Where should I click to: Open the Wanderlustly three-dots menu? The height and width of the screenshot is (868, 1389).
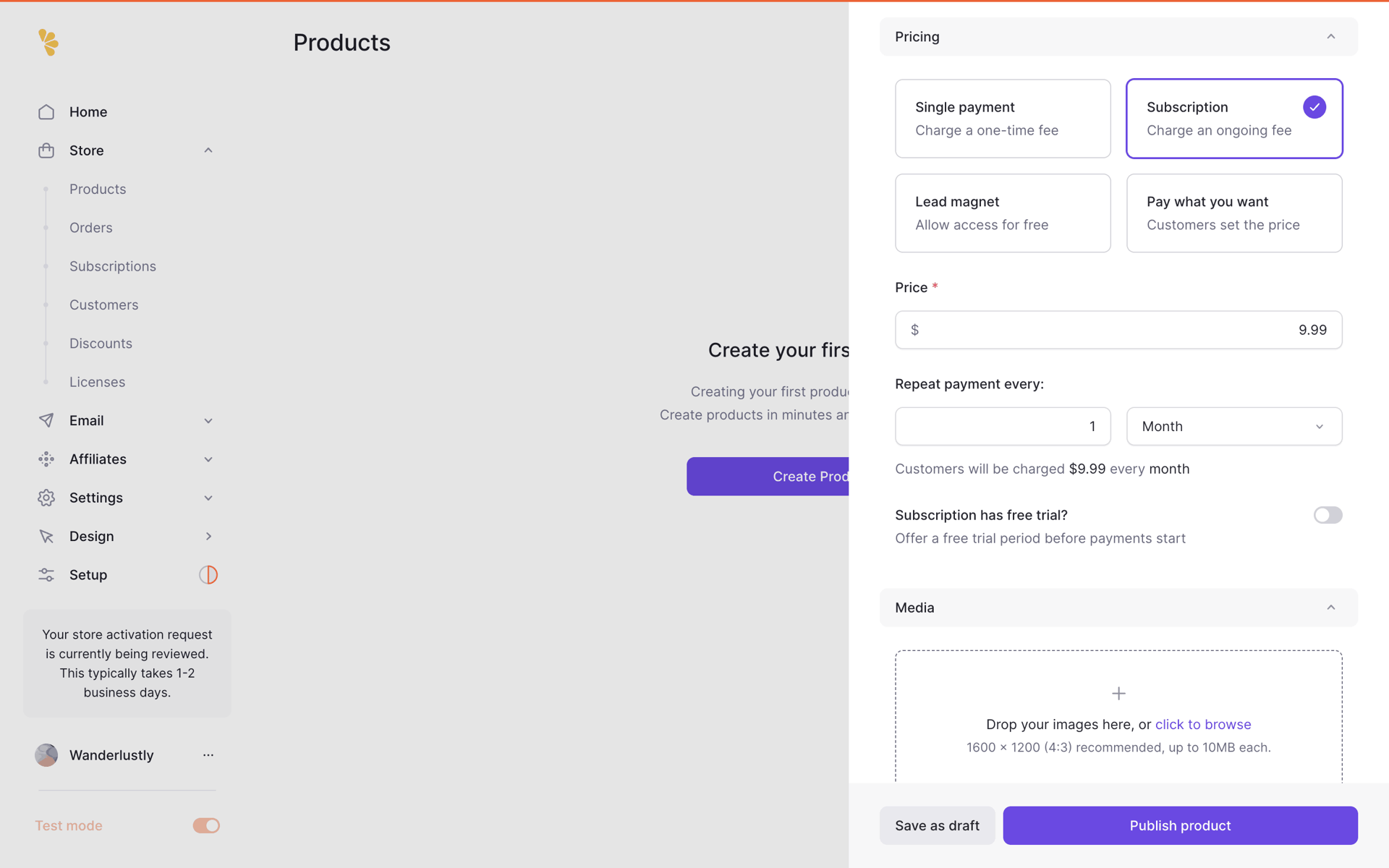208,755
